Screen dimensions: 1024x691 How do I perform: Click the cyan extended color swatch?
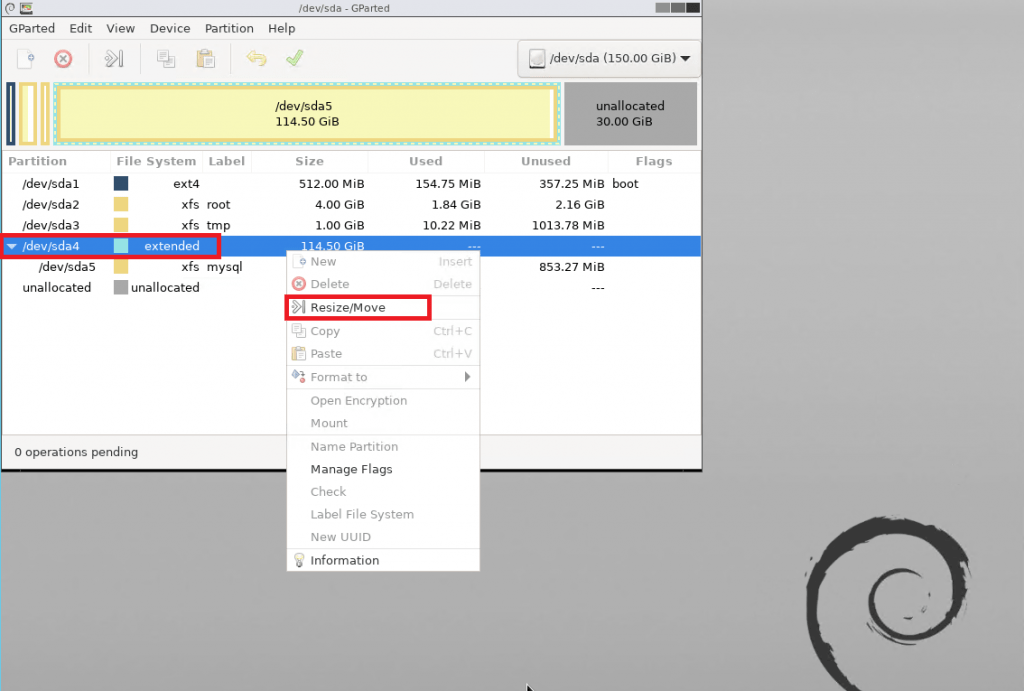click(121, 246)
